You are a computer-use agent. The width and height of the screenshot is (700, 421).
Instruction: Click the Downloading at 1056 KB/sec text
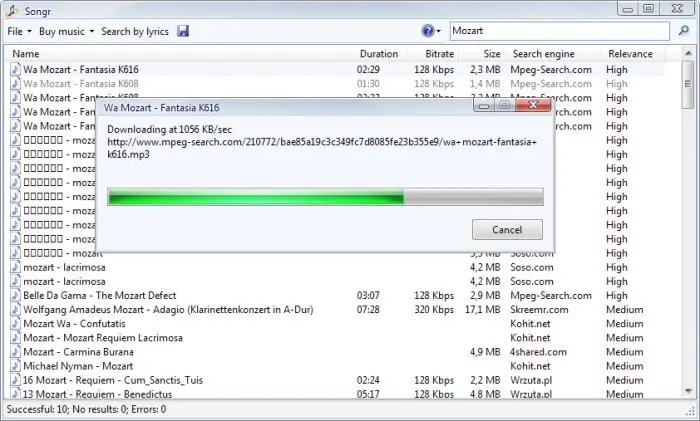pyautogui.click(x=170, y=130)
